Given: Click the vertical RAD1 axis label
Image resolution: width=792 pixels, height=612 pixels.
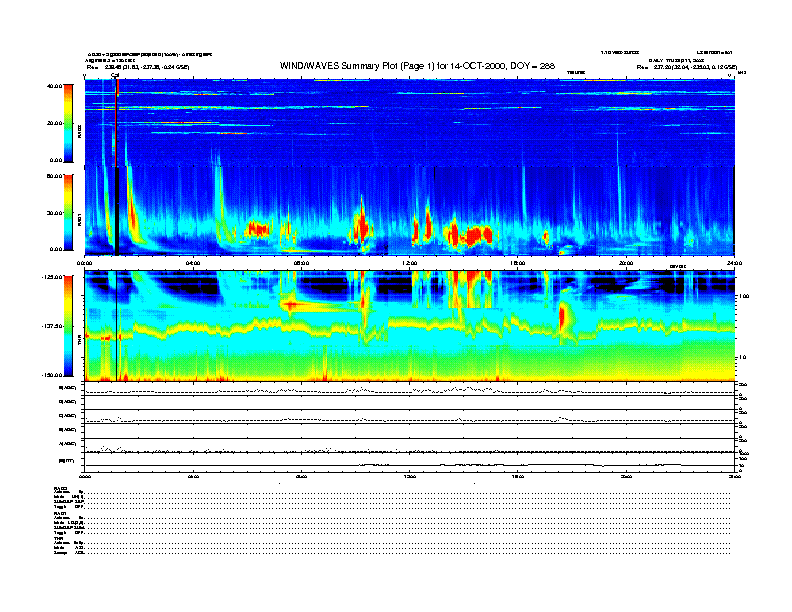Looking at the screenshot, I should [80, 220].
